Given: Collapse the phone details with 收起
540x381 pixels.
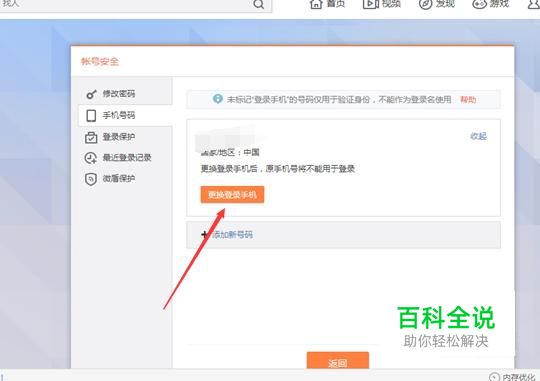Looking at the screenshot, I should coord(479,136).
